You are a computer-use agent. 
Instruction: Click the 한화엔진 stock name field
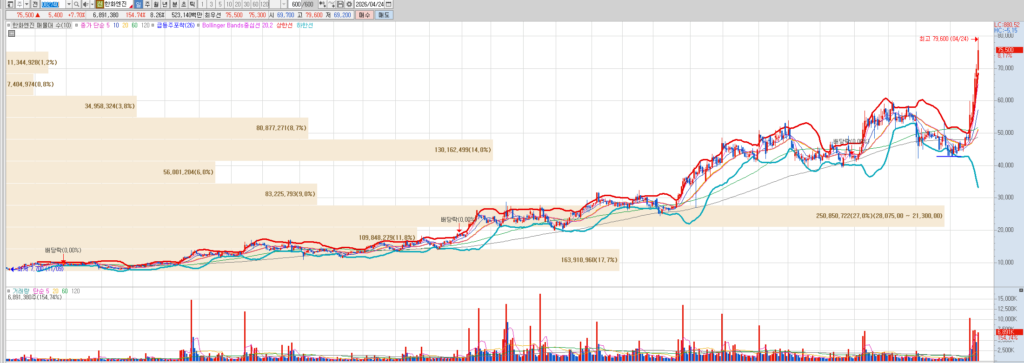point(118,4)
